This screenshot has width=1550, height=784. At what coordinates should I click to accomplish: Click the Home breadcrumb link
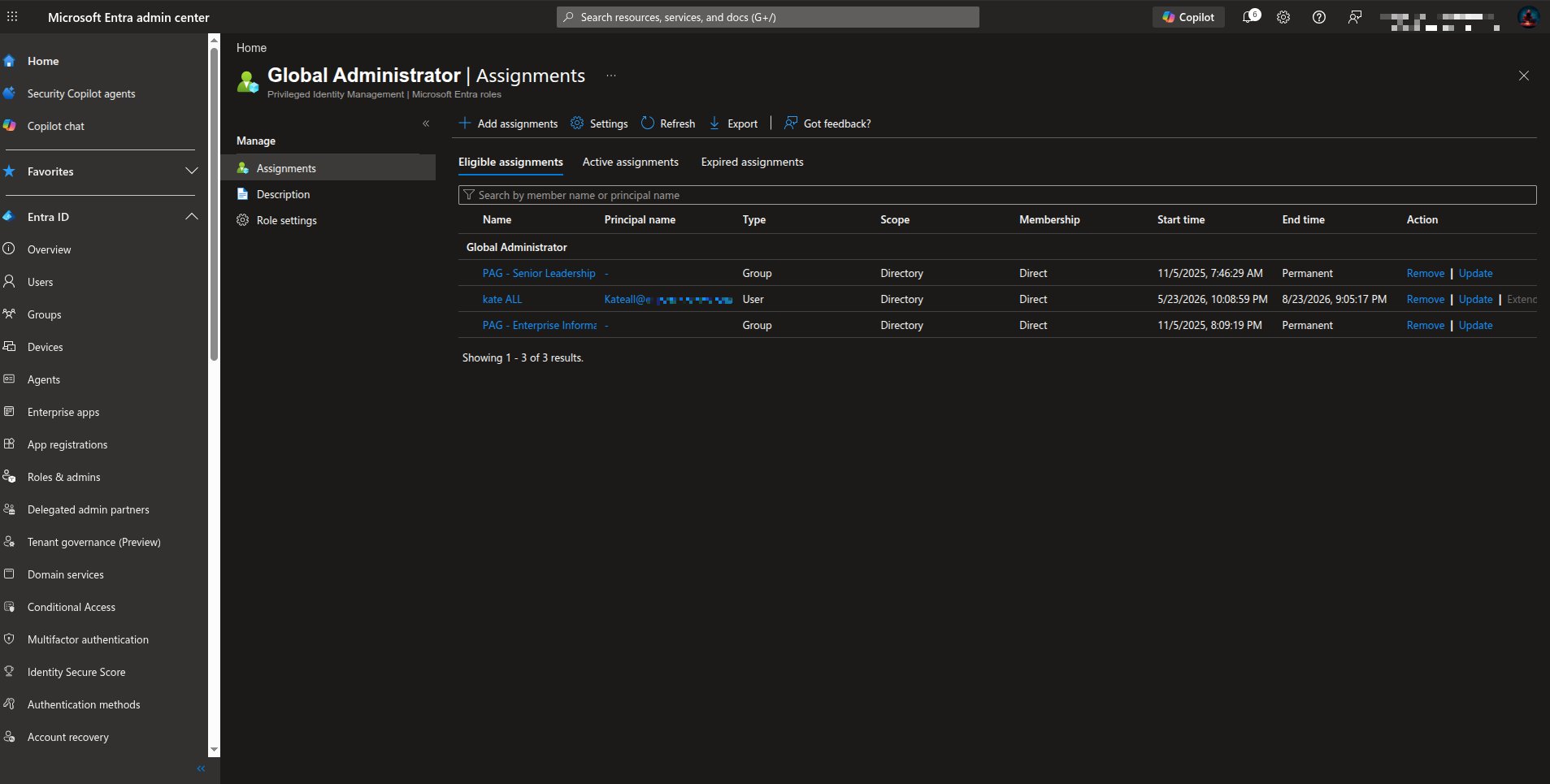(x=251, y=48)
